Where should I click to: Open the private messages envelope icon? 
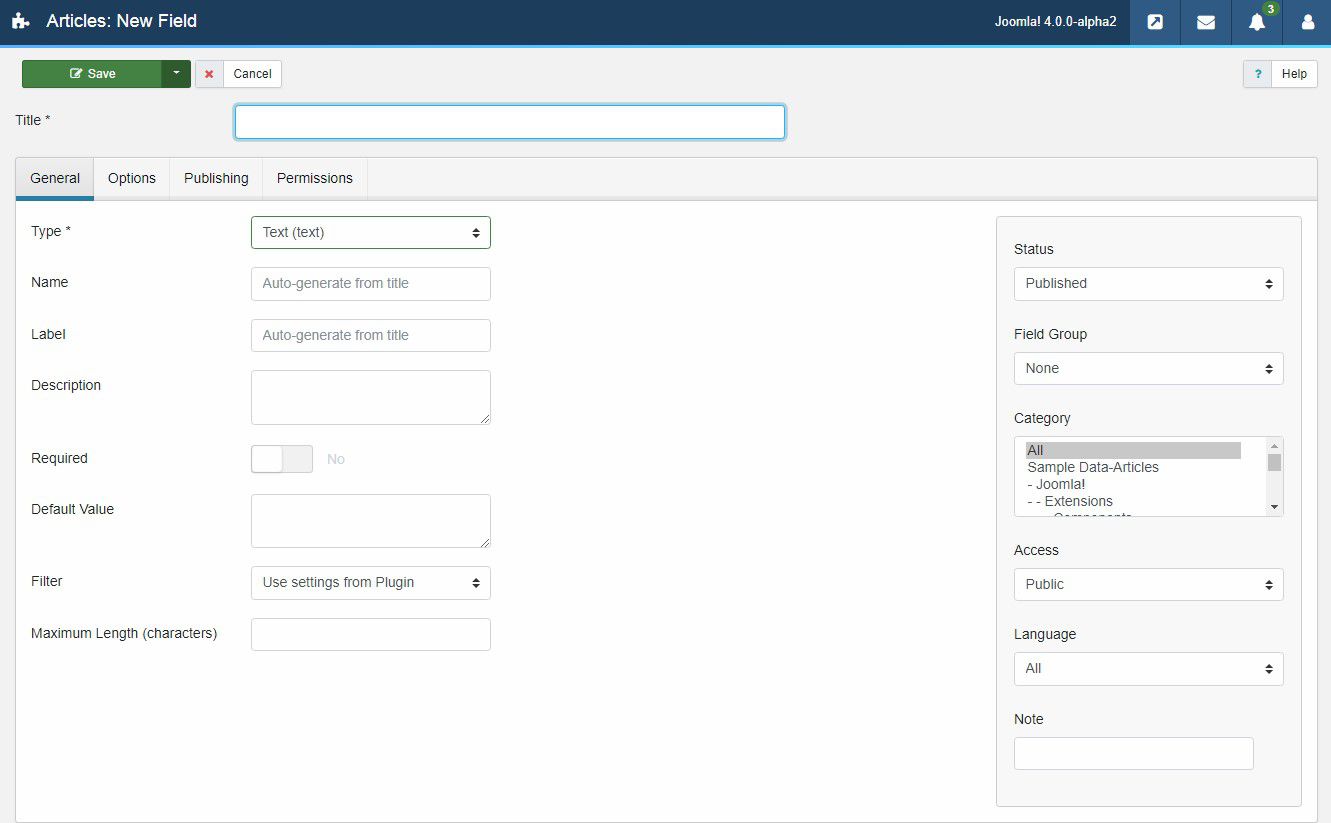[1206, 22]
